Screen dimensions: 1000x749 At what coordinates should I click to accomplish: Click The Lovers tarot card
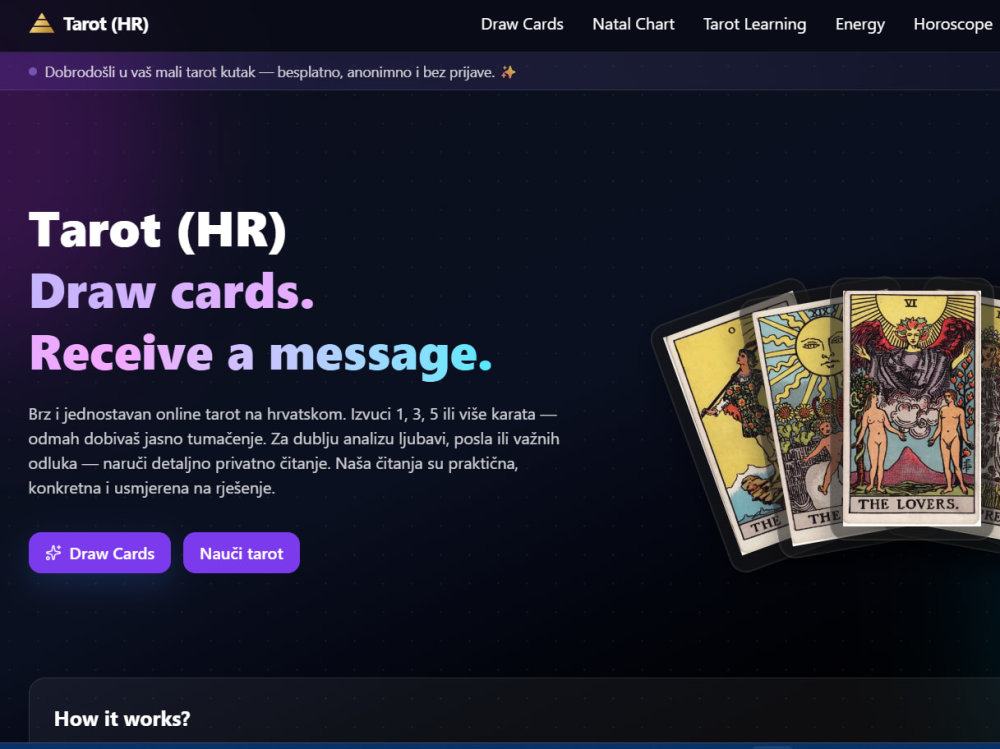(x=911, y=408)
